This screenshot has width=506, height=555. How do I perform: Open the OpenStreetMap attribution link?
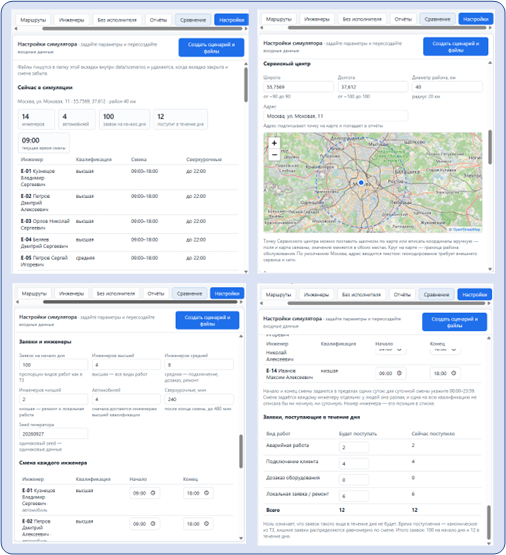coord(466,229)
